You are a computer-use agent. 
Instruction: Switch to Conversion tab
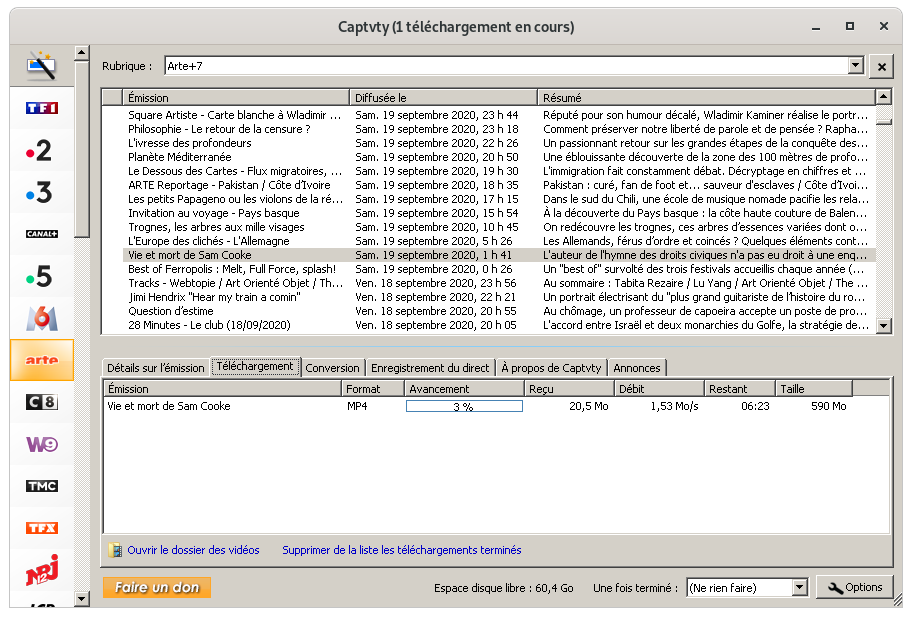pyautogui.click(x=333, y=368)
